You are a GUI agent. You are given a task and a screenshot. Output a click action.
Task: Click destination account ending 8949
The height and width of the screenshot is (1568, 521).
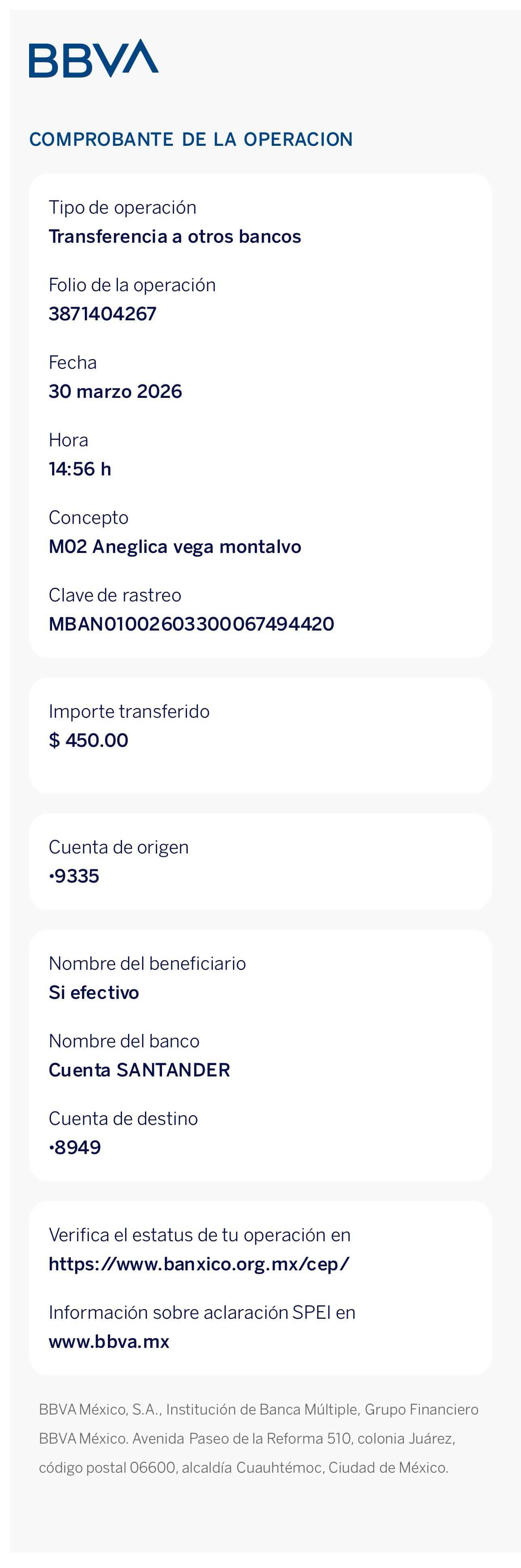pos(75,1148)
